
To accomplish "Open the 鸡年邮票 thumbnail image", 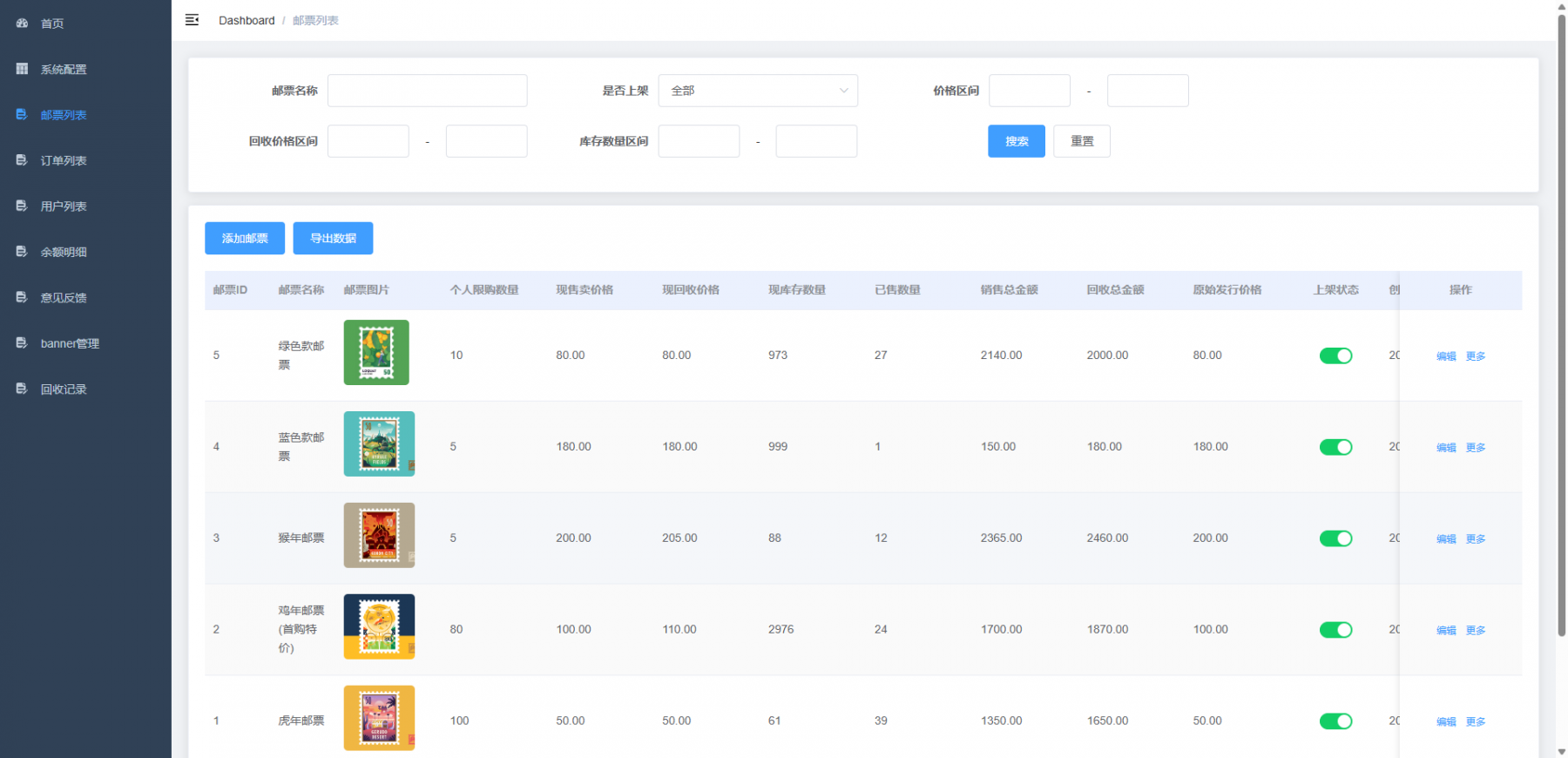I will coord(379,626).
